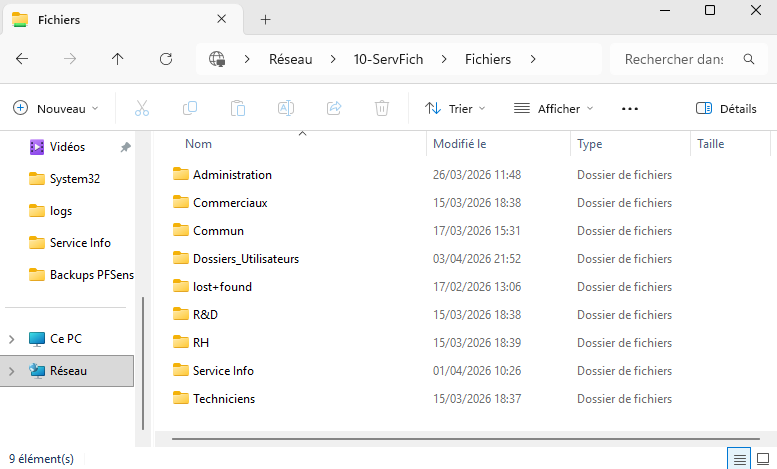Select the lost+found folder icon

point(180,286)
